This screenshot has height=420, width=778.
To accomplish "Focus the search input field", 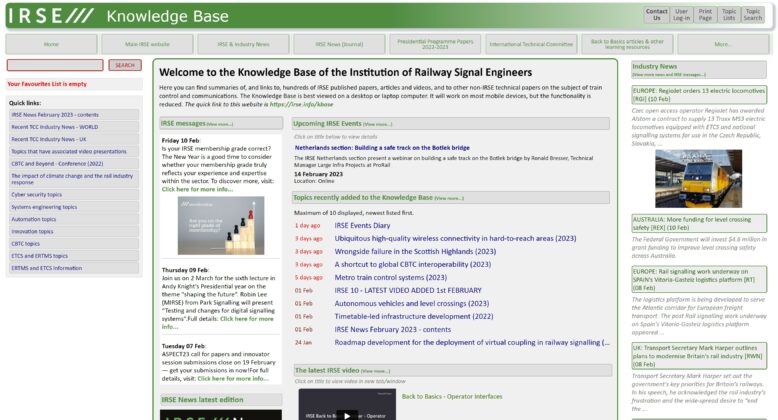I will click(55, 65).
